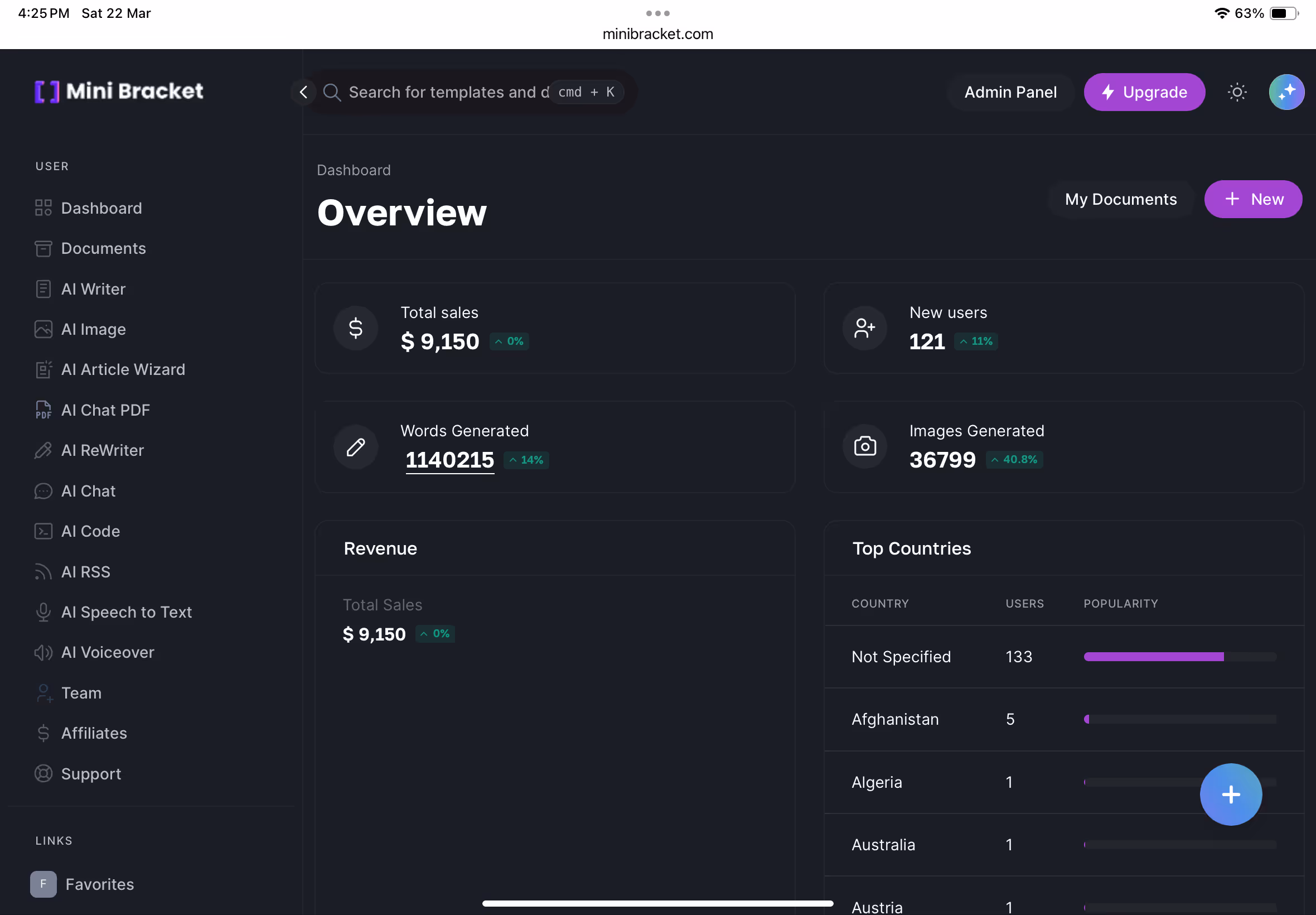The image size is (1316, 915).
Task: Click the AI Voiceover speaker icon
Action: pyautogui.click(x=43, y=652)
